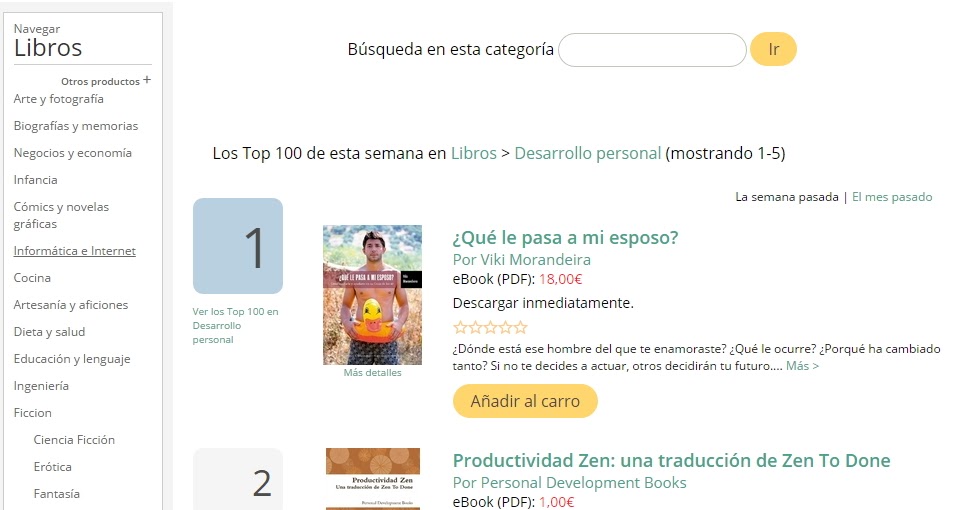Click the Libros breadcrumb link
The width and height of the screenshot is (971, 510).
[x=474, y=153]
